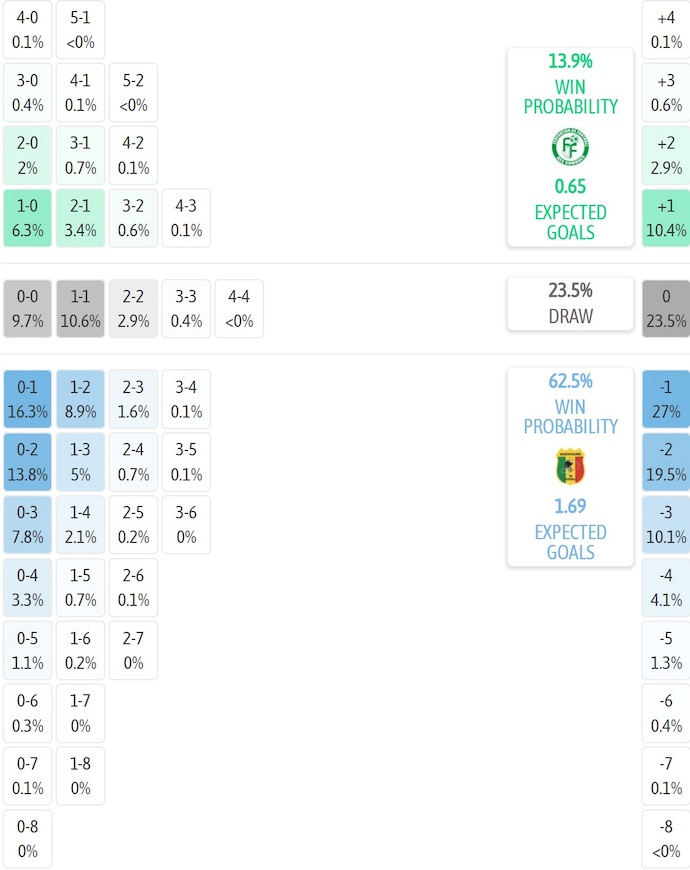690x870 pixels.
Task: Select the 0-1 scoreline at 16.3%
Action: 28,399
